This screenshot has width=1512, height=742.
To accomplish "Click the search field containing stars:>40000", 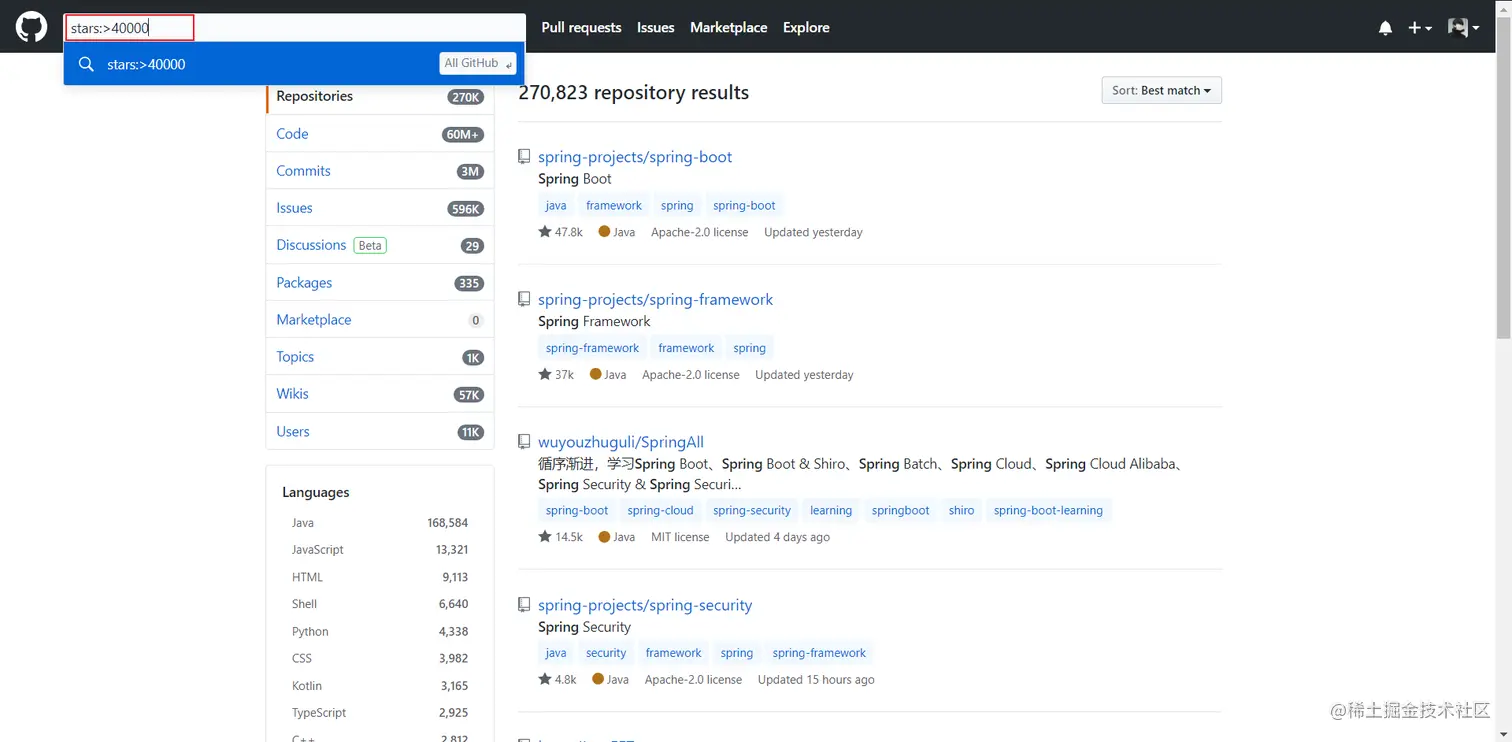I will (295, 28).
